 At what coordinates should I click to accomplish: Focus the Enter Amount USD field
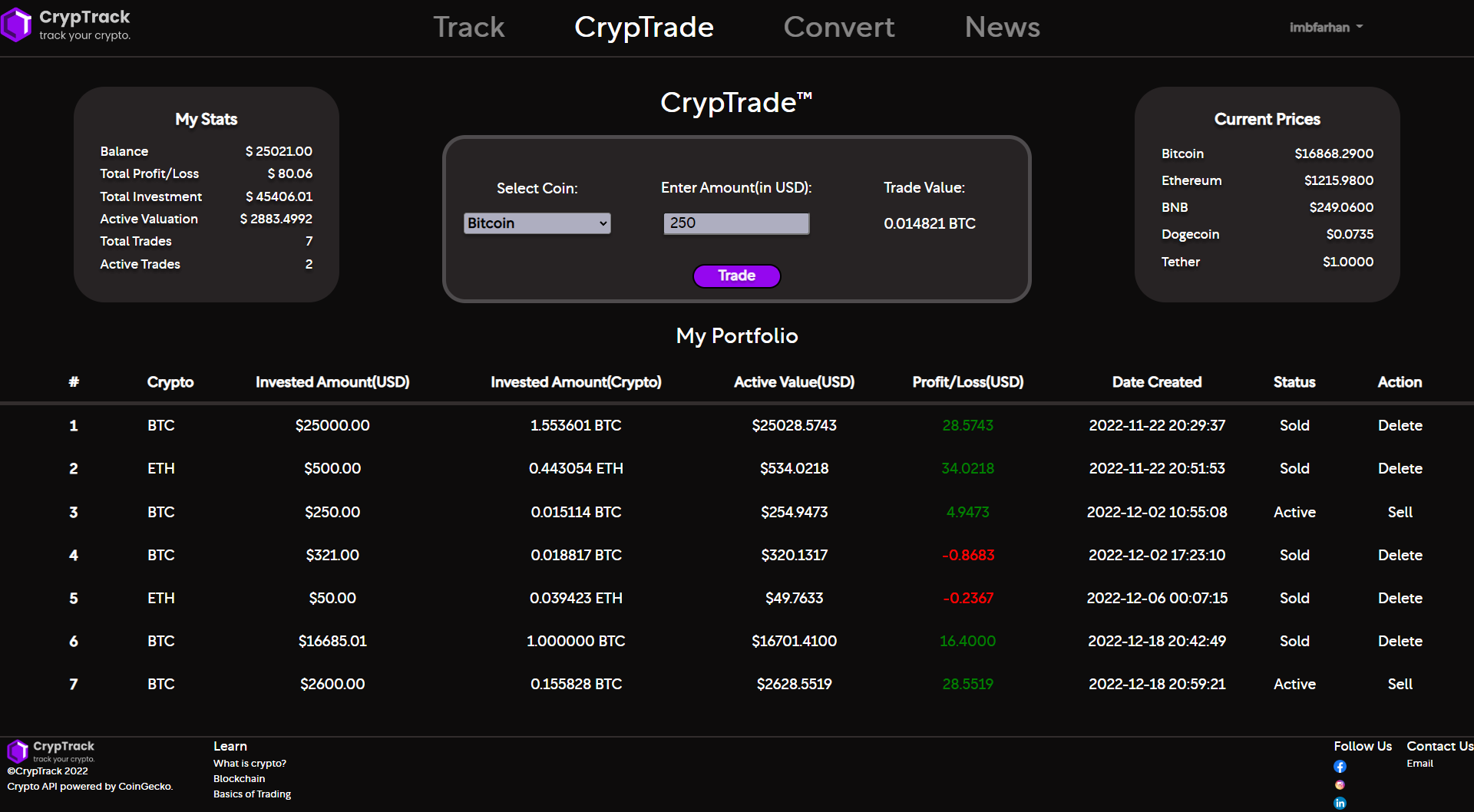(736, 223)
